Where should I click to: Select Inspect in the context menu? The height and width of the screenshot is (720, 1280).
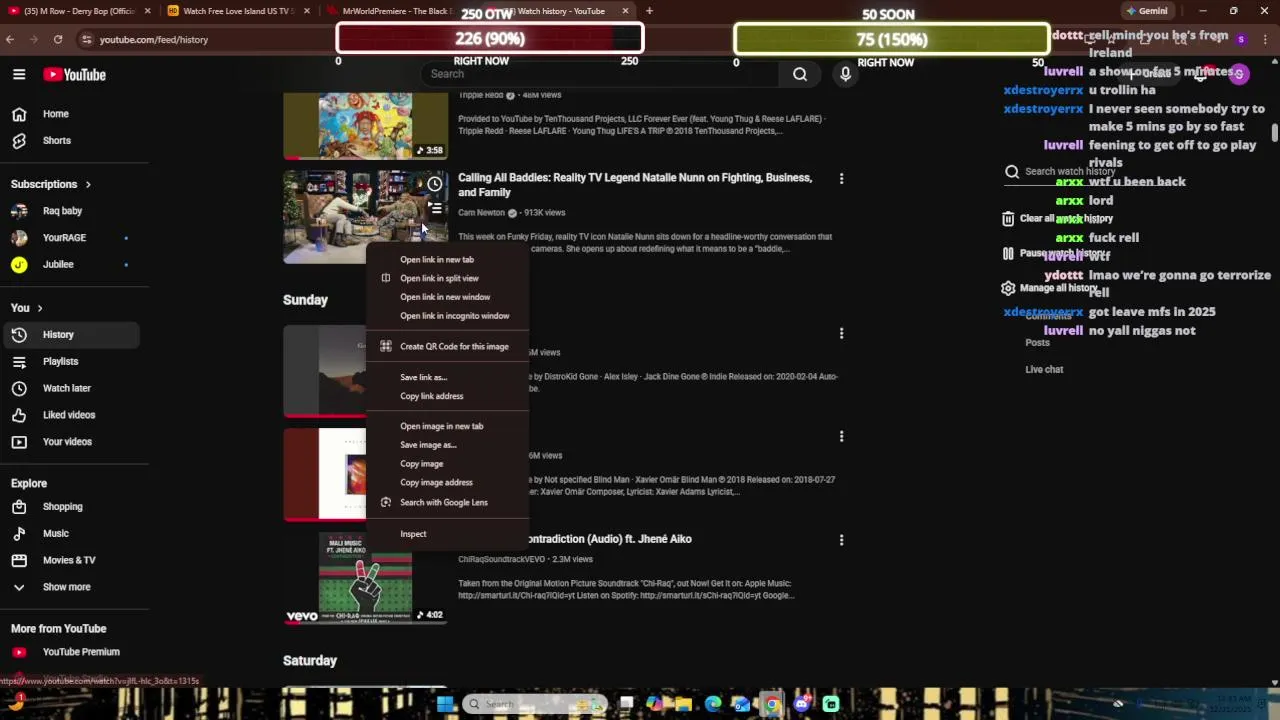point(447,534)
